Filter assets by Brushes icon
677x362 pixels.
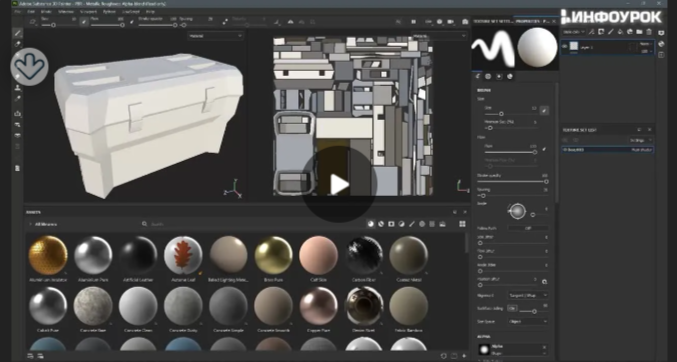tap(412, 224)
